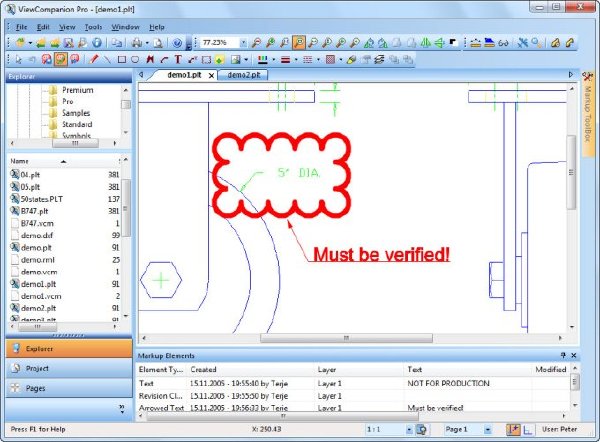Image resolution: width=600 pixels, height=442 pixels.
Task: Click the checkered fill pattern swatch
Action: click(x=331, y=60)
